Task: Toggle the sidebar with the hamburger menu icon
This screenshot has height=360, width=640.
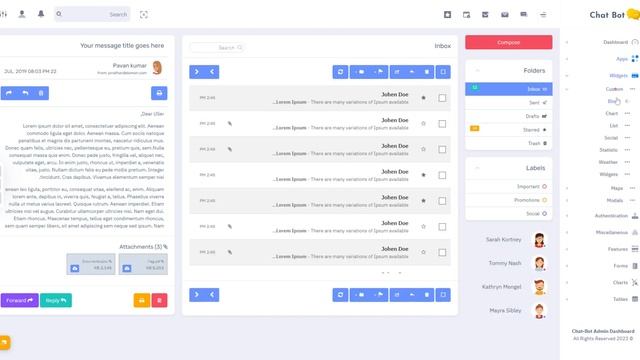Action: pos(543,15)
